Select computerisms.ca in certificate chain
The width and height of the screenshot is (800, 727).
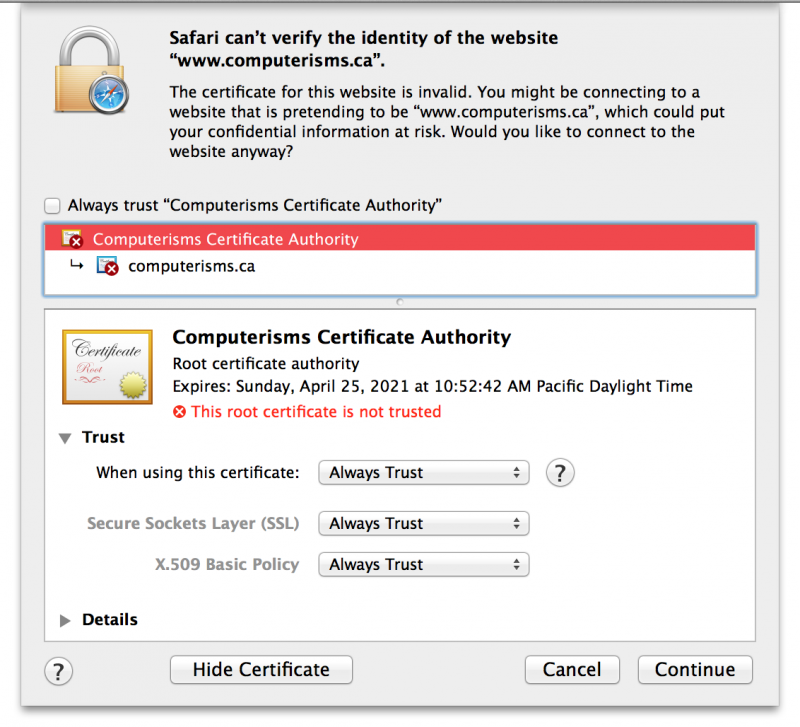tap(400, 266)
